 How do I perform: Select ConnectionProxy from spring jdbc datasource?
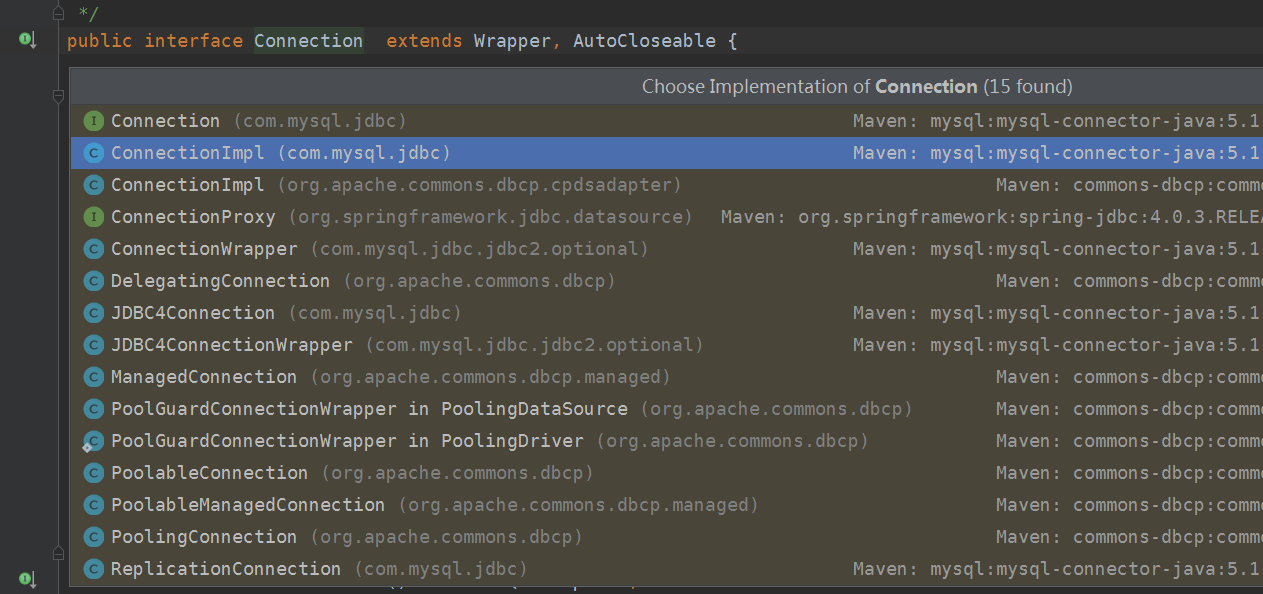pyautogui.click(x=666, y=217)
